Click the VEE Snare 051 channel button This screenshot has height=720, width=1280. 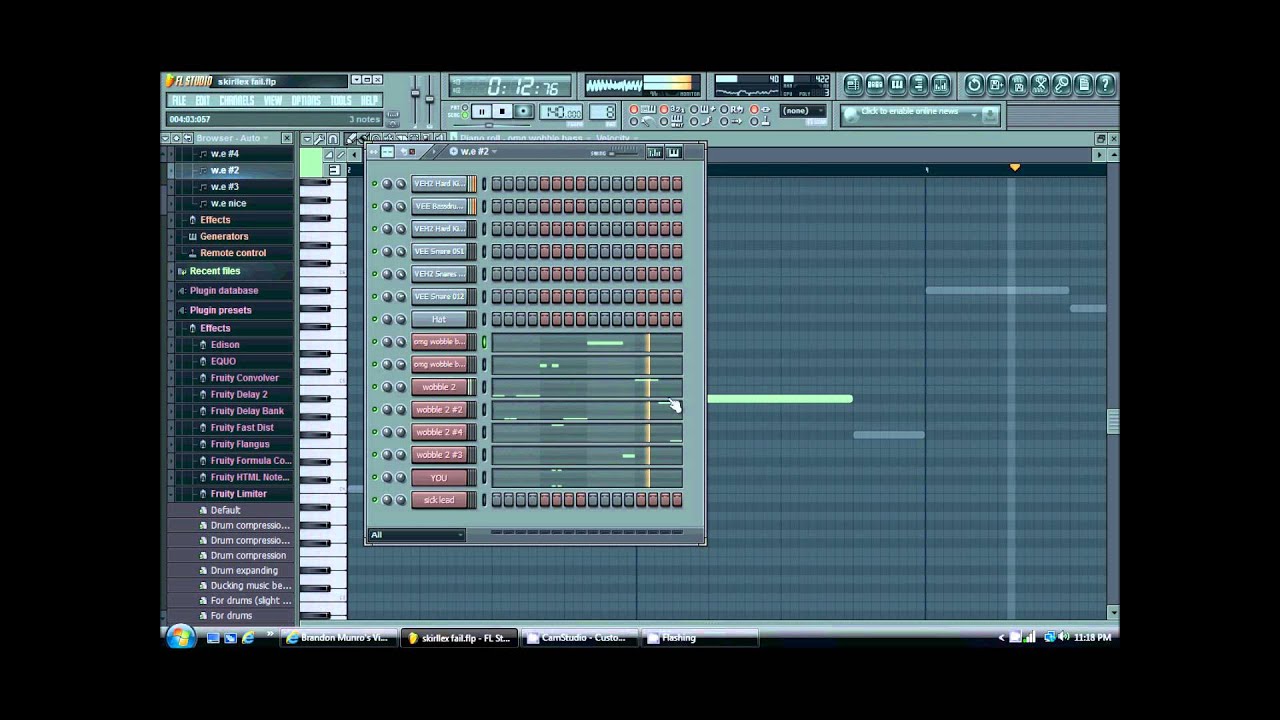[439, 251]
